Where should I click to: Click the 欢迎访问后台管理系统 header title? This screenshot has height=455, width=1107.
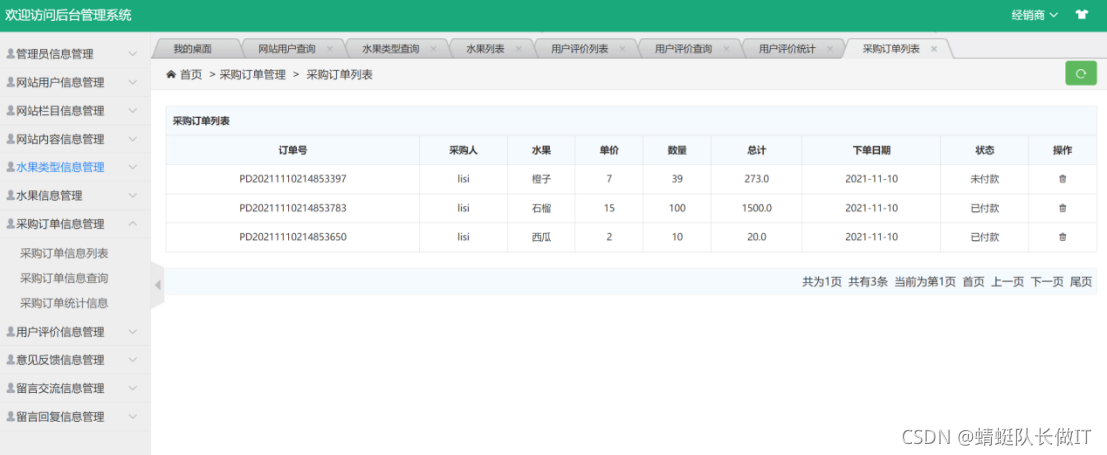[x=68, y=15]
